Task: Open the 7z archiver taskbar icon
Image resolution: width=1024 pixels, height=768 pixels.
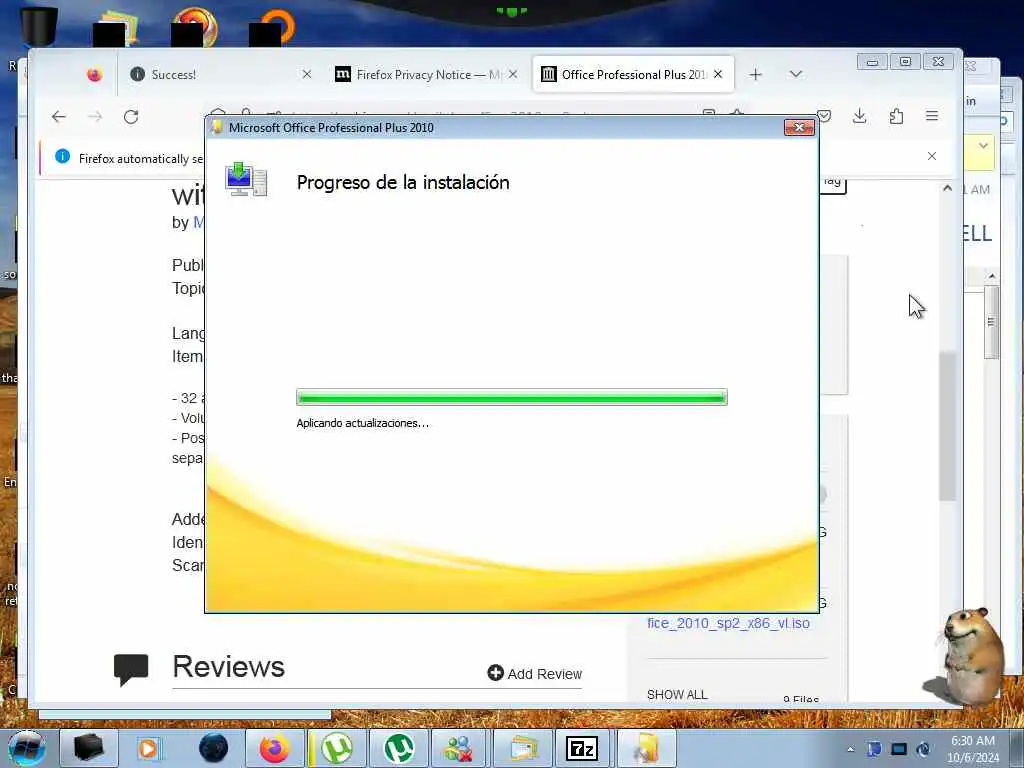Action: [582, 748]
